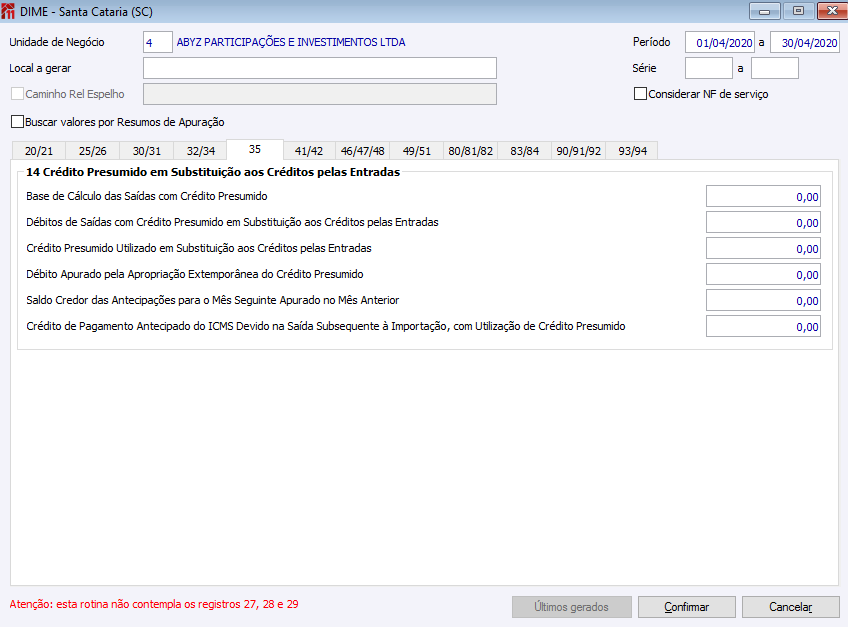Edit Crédito Presumido Utilizado value field
The image size is (848, 627).
[x=763, y=248]
